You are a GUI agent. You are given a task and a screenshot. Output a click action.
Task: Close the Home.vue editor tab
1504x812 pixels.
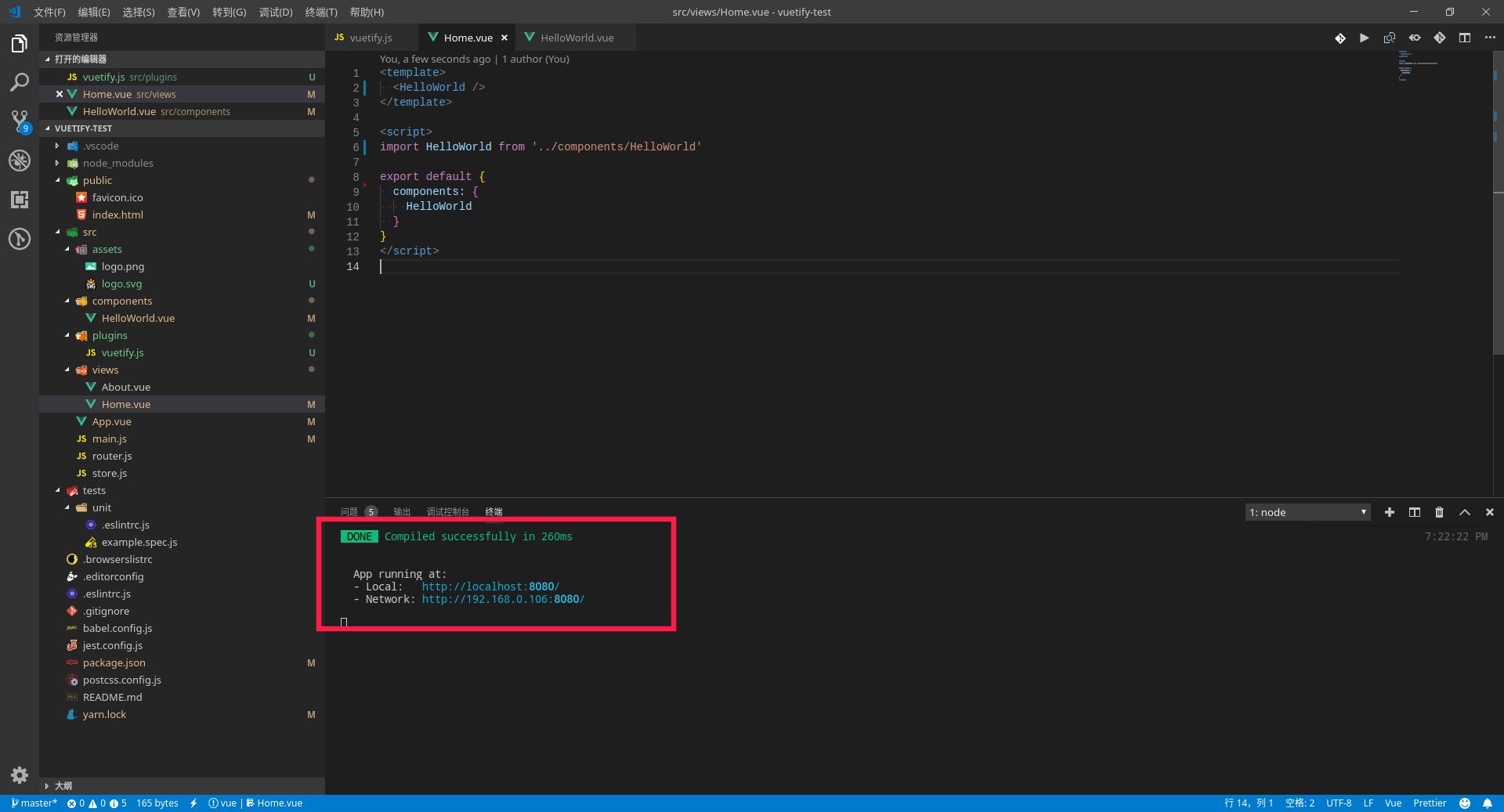pos(504,38)
